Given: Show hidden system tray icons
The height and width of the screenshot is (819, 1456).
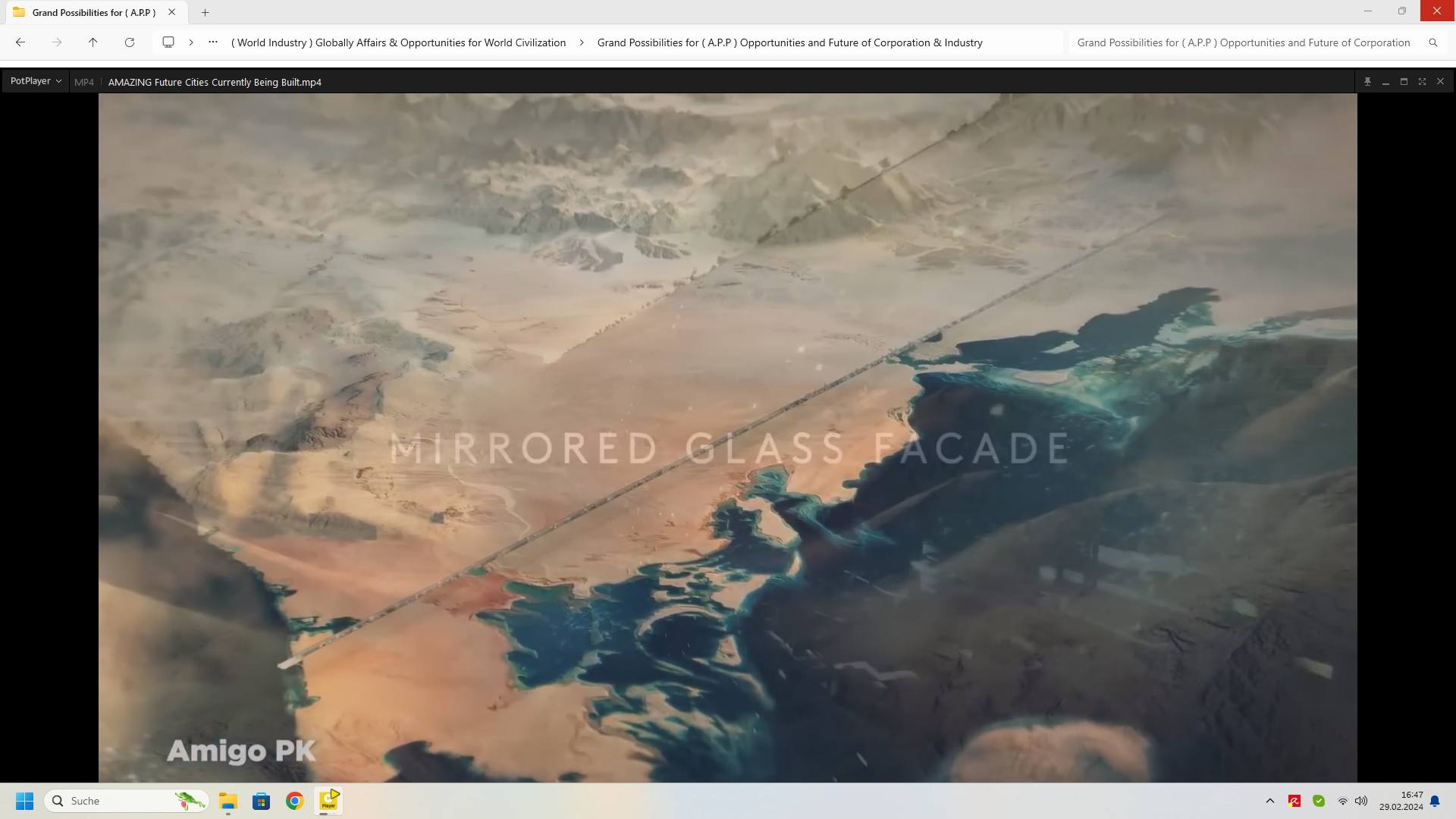Looking at the screenshot, I should click(1270, 801).
